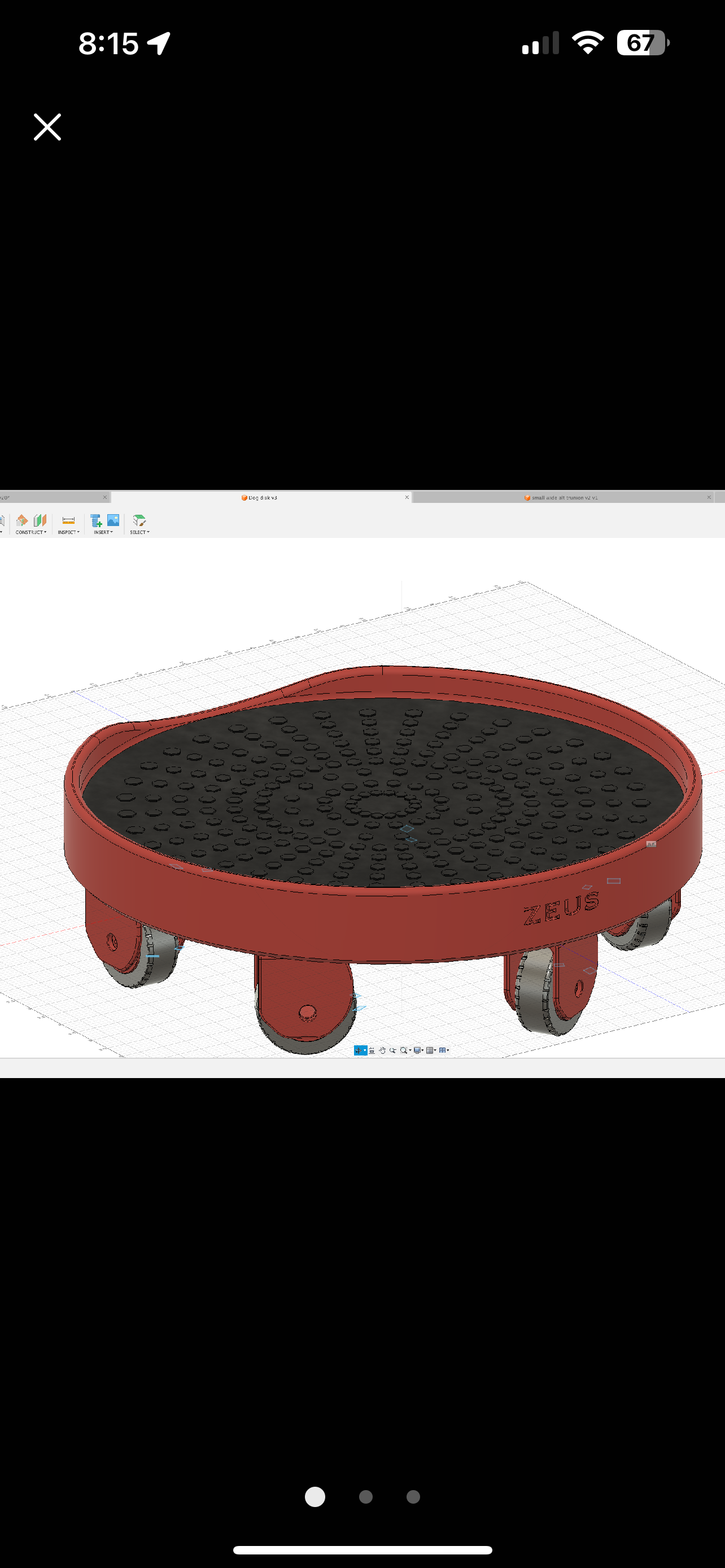This screenshot has width=725, height=1568.
Task: Select the Pan hand tool
Action: click(x=382, y=1050)
